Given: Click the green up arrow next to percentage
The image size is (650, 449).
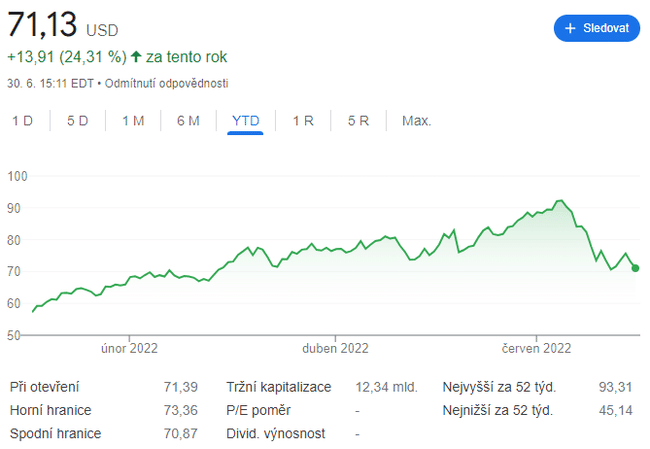Looking at the screenshot, I should click(x=136, y=56).
